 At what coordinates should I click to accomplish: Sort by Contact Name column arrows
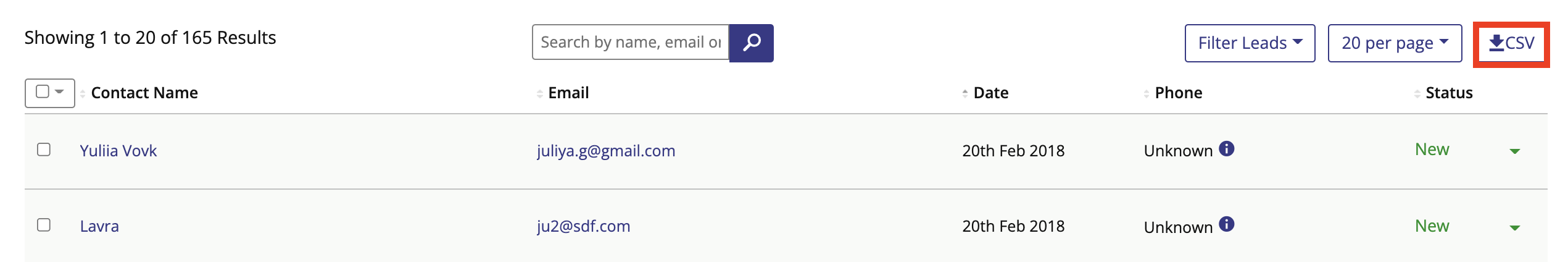(x=83, y=93)
